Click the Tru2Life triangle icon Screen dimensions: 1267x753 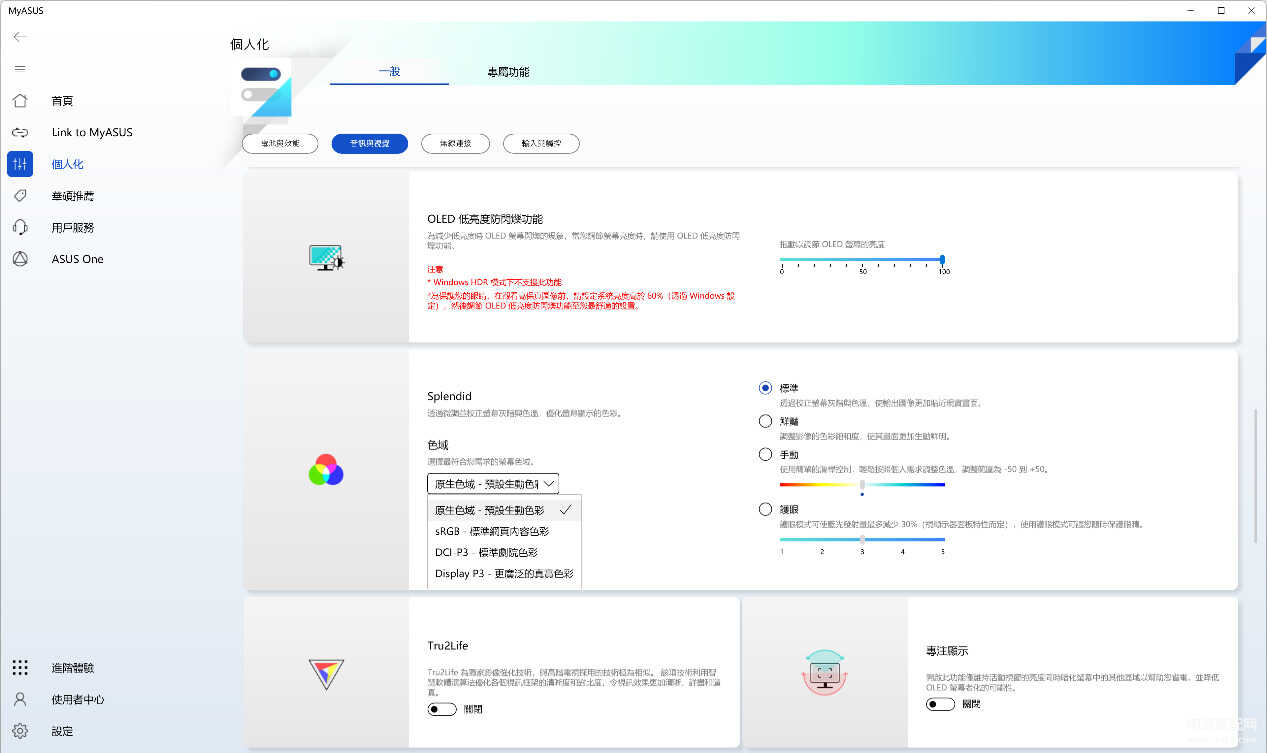[x=326, y=673]
